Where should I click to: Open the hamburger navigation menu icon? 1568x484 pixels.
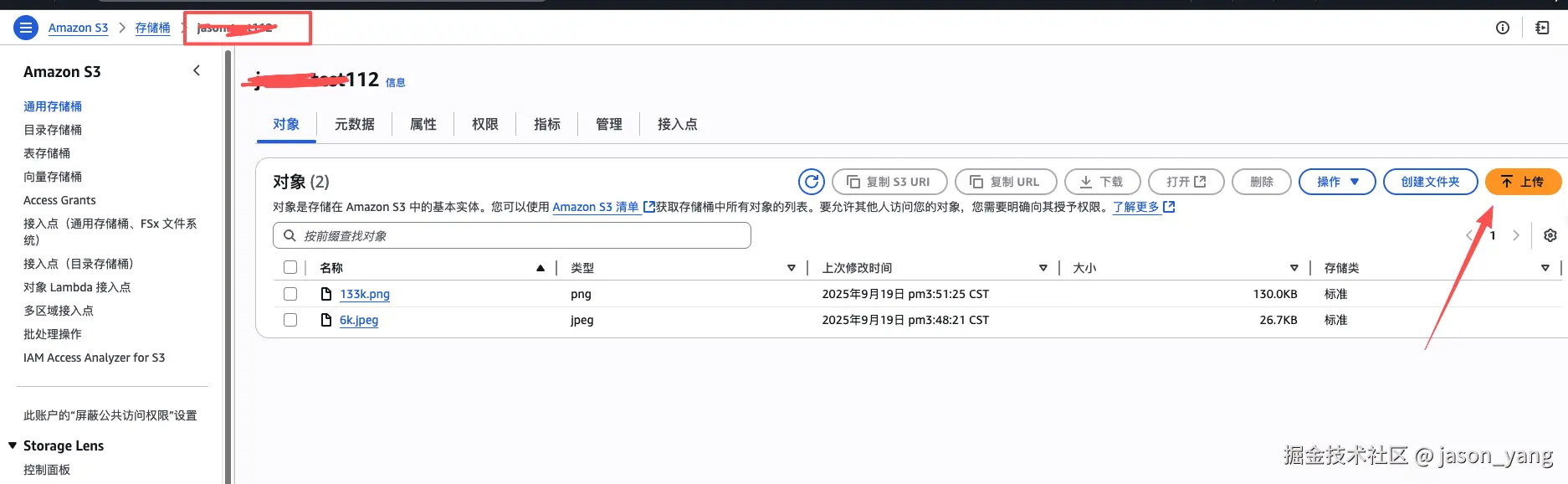coord(26,28)
